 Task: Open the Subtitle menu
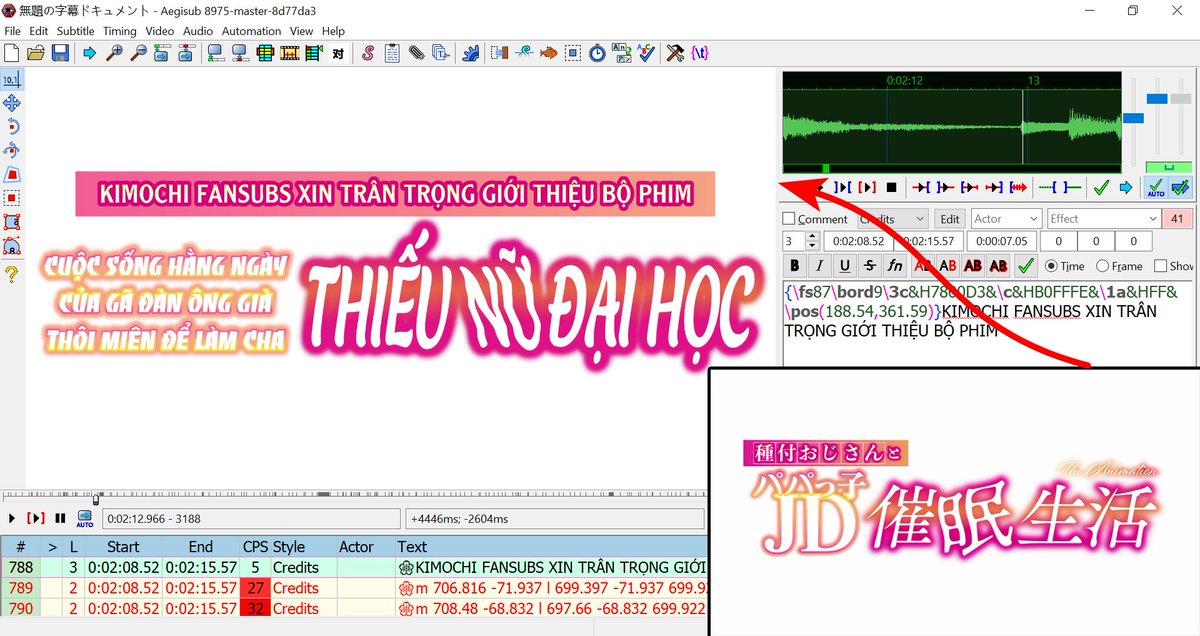(76, 31)
